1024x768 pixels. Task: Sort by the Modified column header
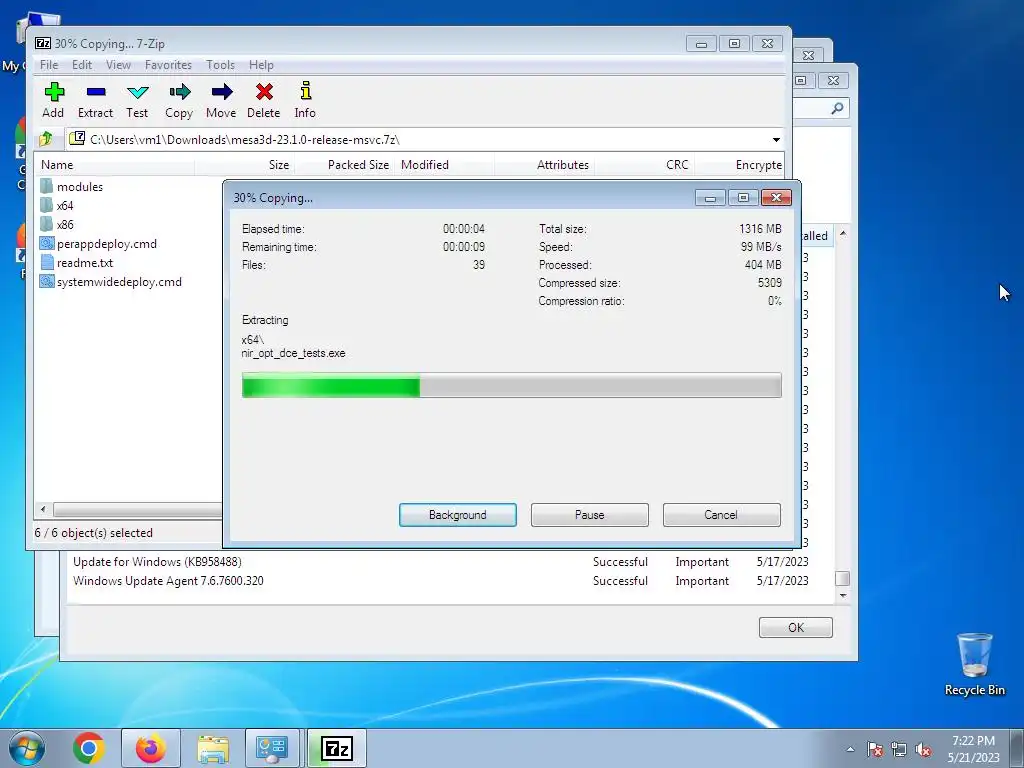(x=444, y=165)
